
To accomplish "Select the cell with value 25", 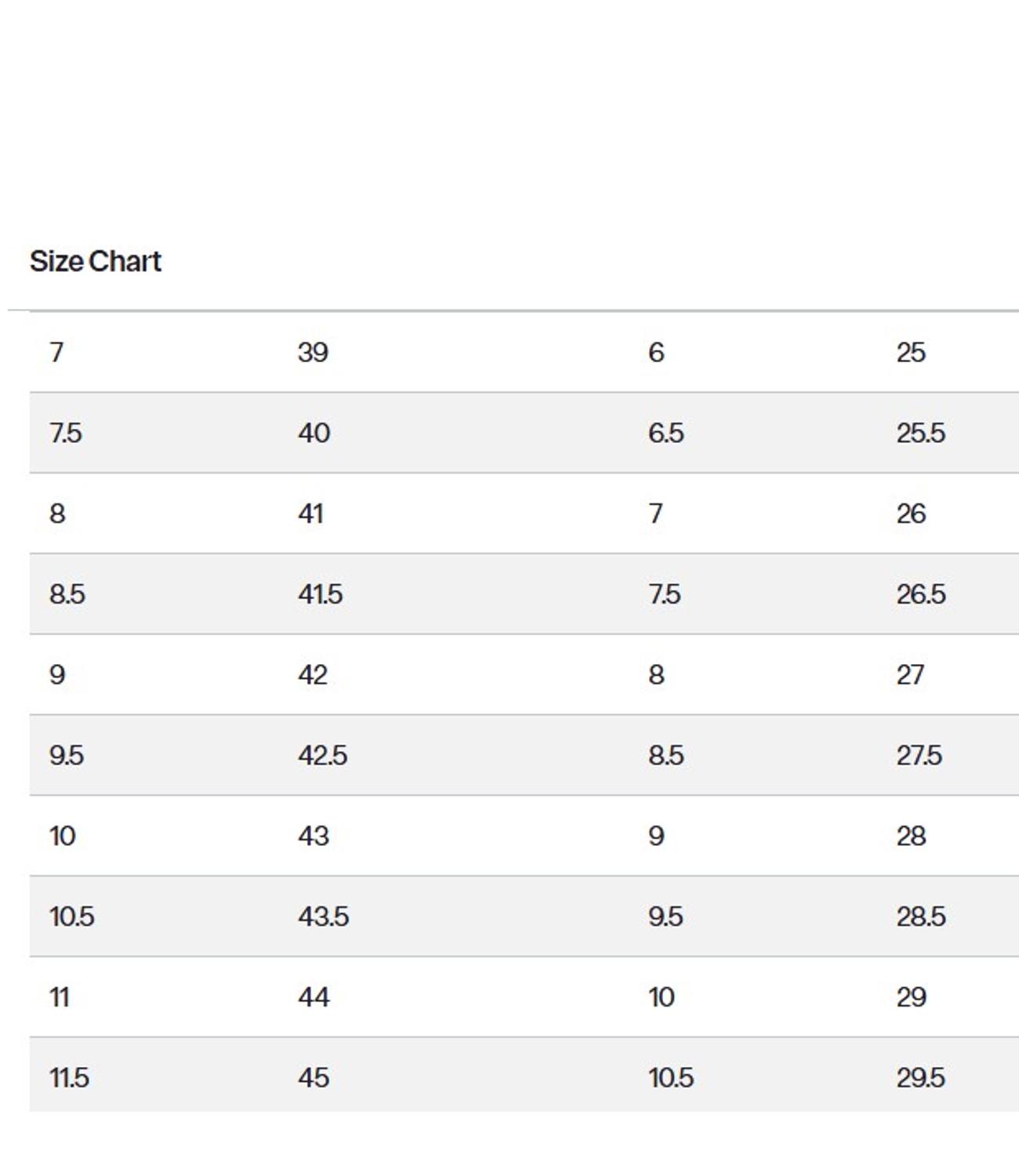I will point(911,353).
